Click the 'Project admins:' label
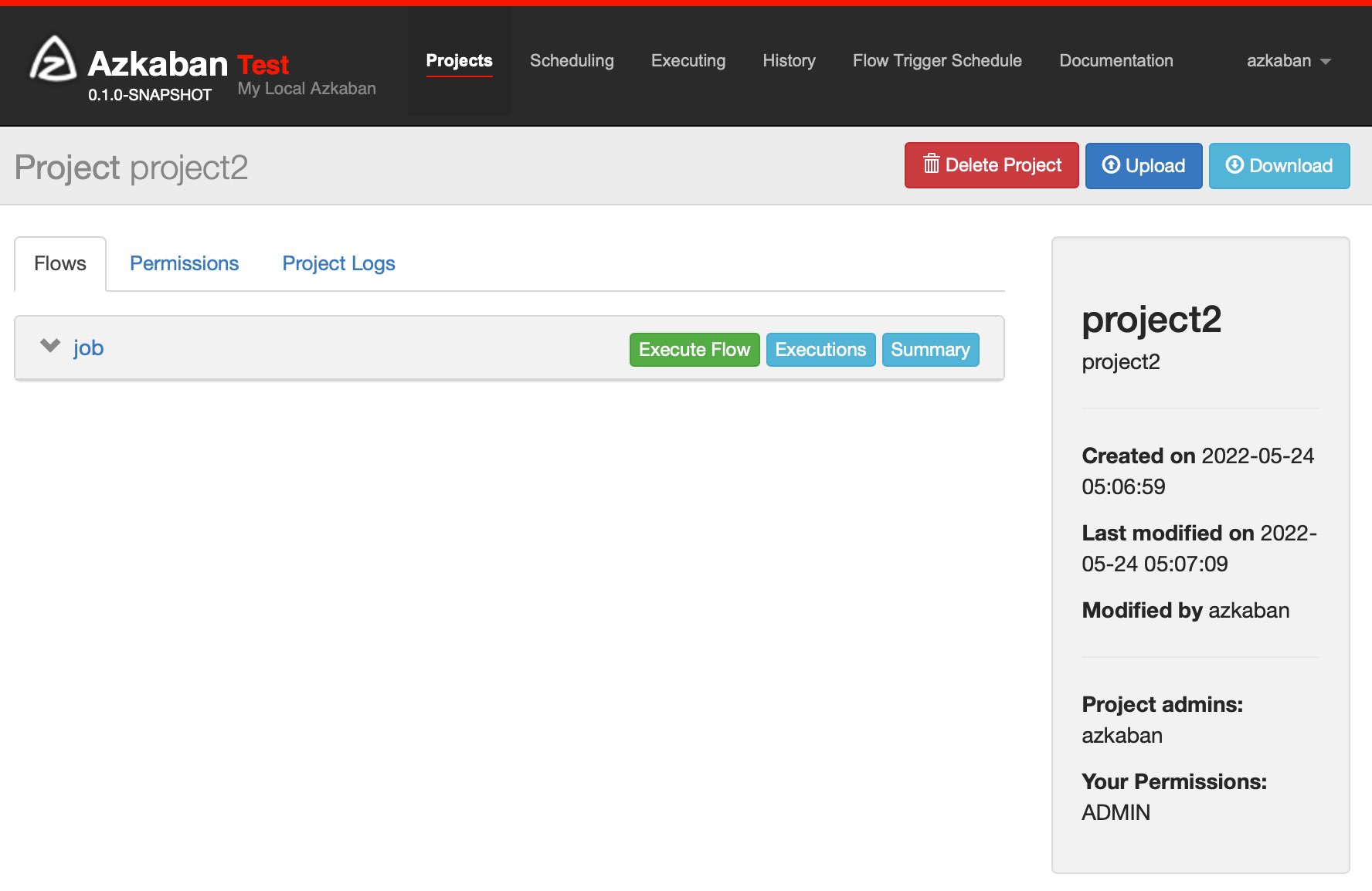The image size is (1372, 891). (x=1162, y=704)
